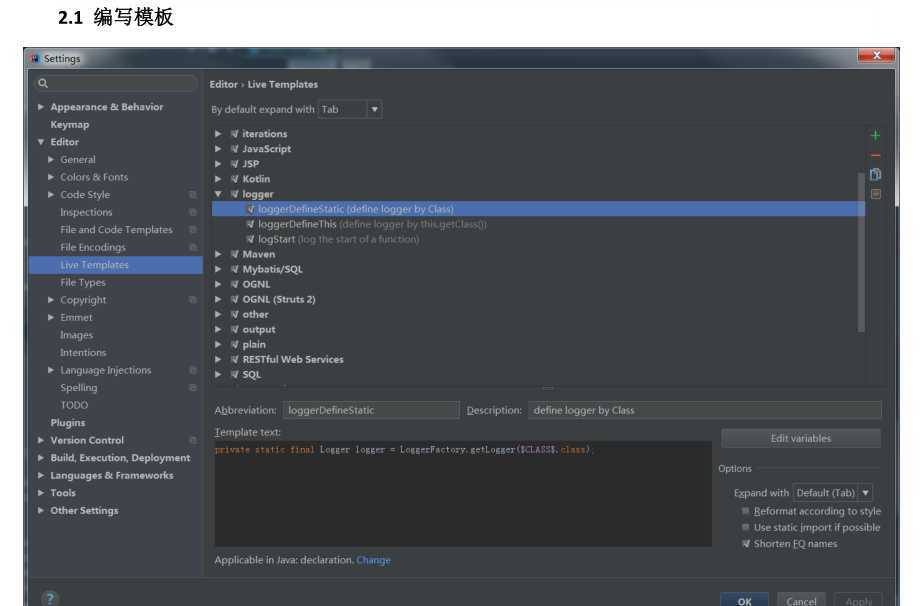Image resolution: width=923 pixels, height=606 pixels.
Task: Duplicate the selected template using copy icon
Action: coord(875,174)
